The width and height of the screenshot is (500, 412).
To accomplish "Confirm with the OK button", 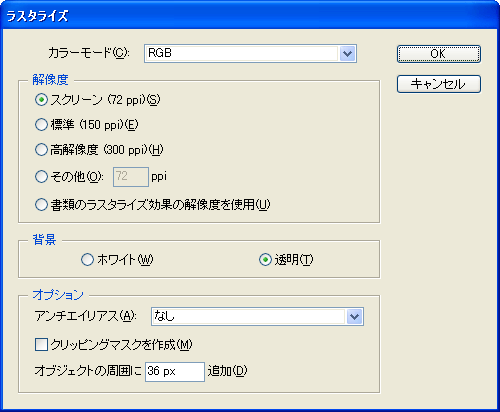I will tap(439, 54).
